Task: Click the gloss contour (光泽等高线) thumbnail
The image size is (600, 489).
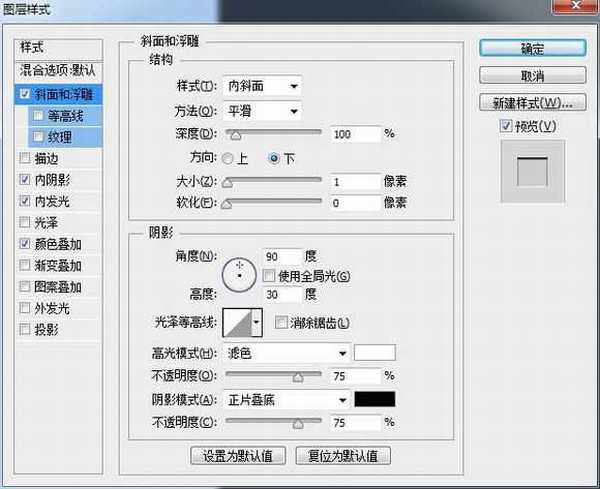Action: click(236, 322)
